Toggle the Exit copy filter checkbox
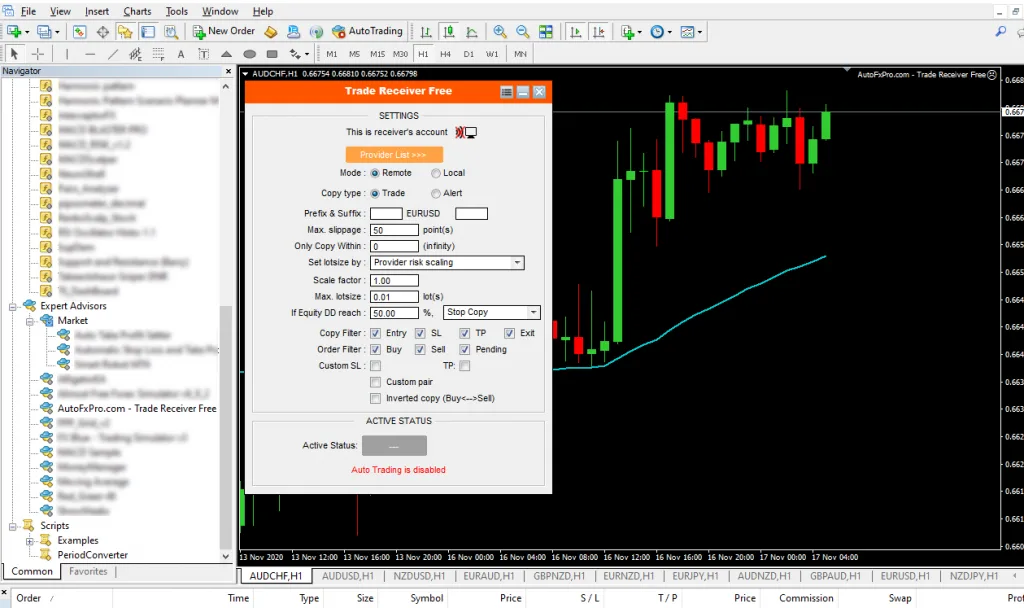This screenshot has height=608, width=1024. point(509,333)
